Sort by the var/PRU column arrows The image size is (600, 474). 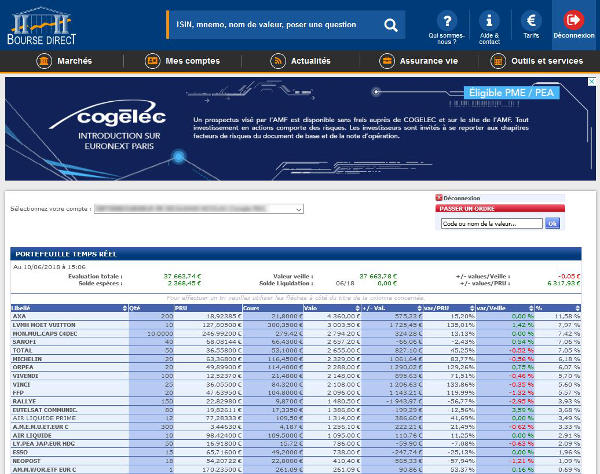coord(472,308)
